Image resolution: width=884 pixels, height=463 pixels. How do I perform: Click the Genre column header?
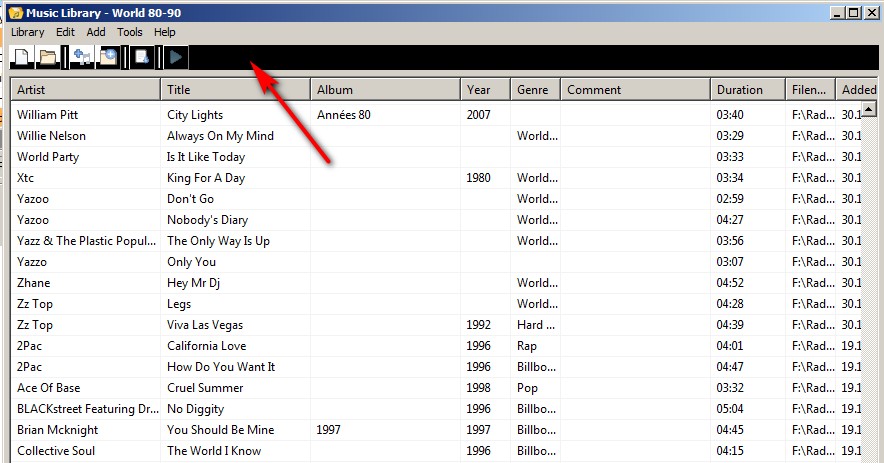[x=535, y=90]
